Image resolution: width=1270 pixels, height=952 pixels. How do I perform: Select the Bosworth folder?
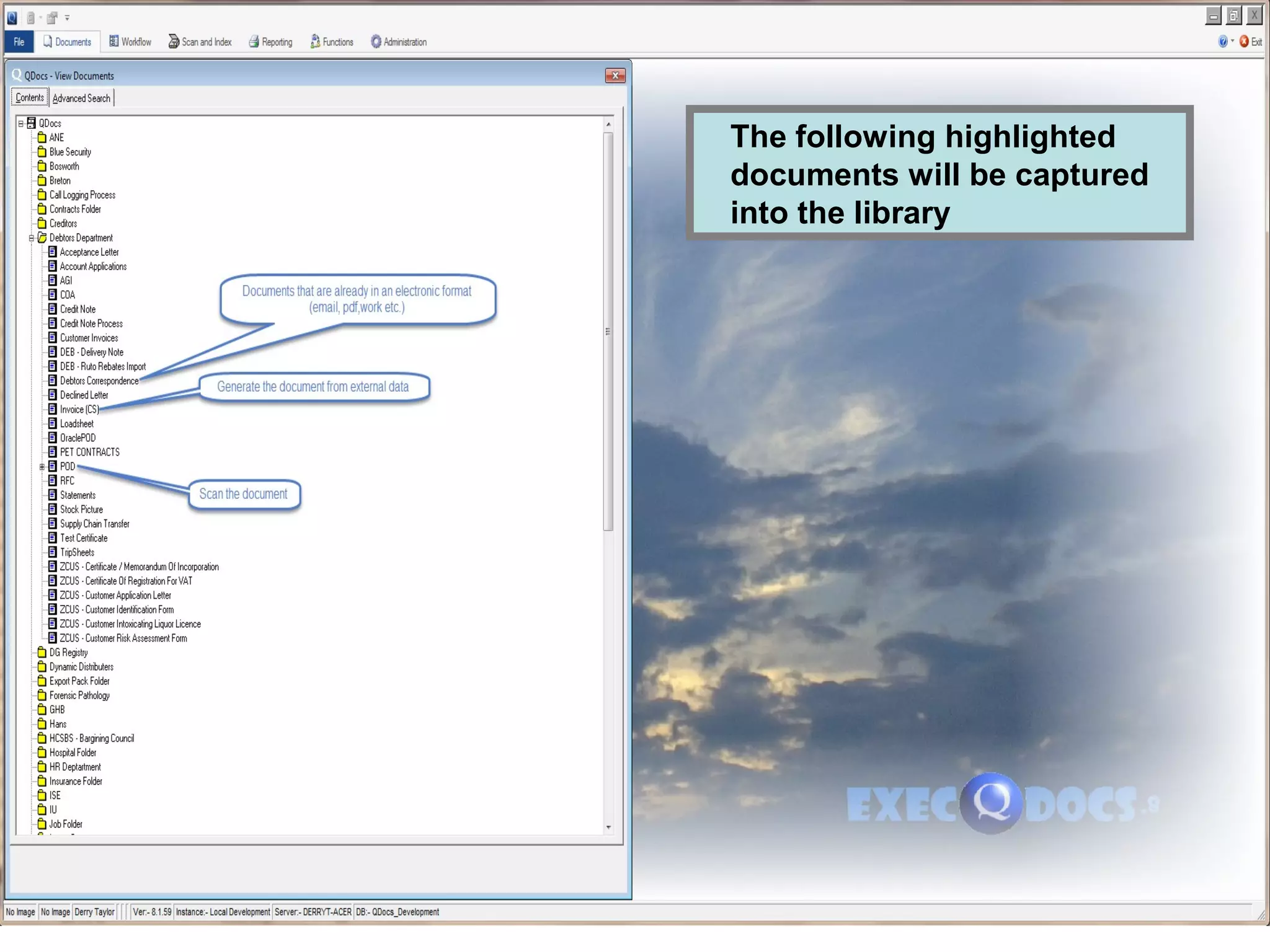click(64, 166)
